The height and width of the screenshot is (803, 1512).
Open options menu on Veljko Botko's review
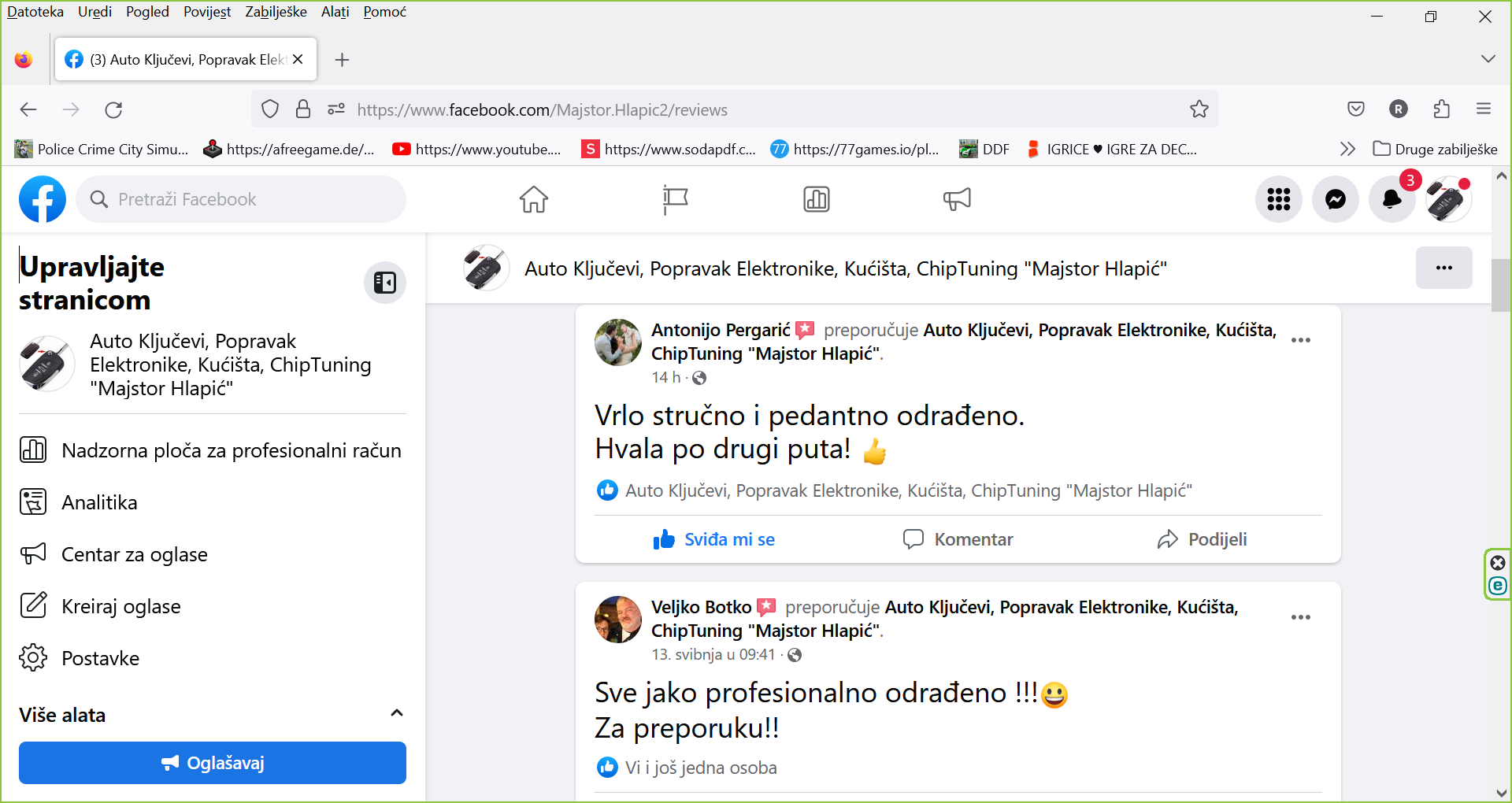coord(1301,617)
